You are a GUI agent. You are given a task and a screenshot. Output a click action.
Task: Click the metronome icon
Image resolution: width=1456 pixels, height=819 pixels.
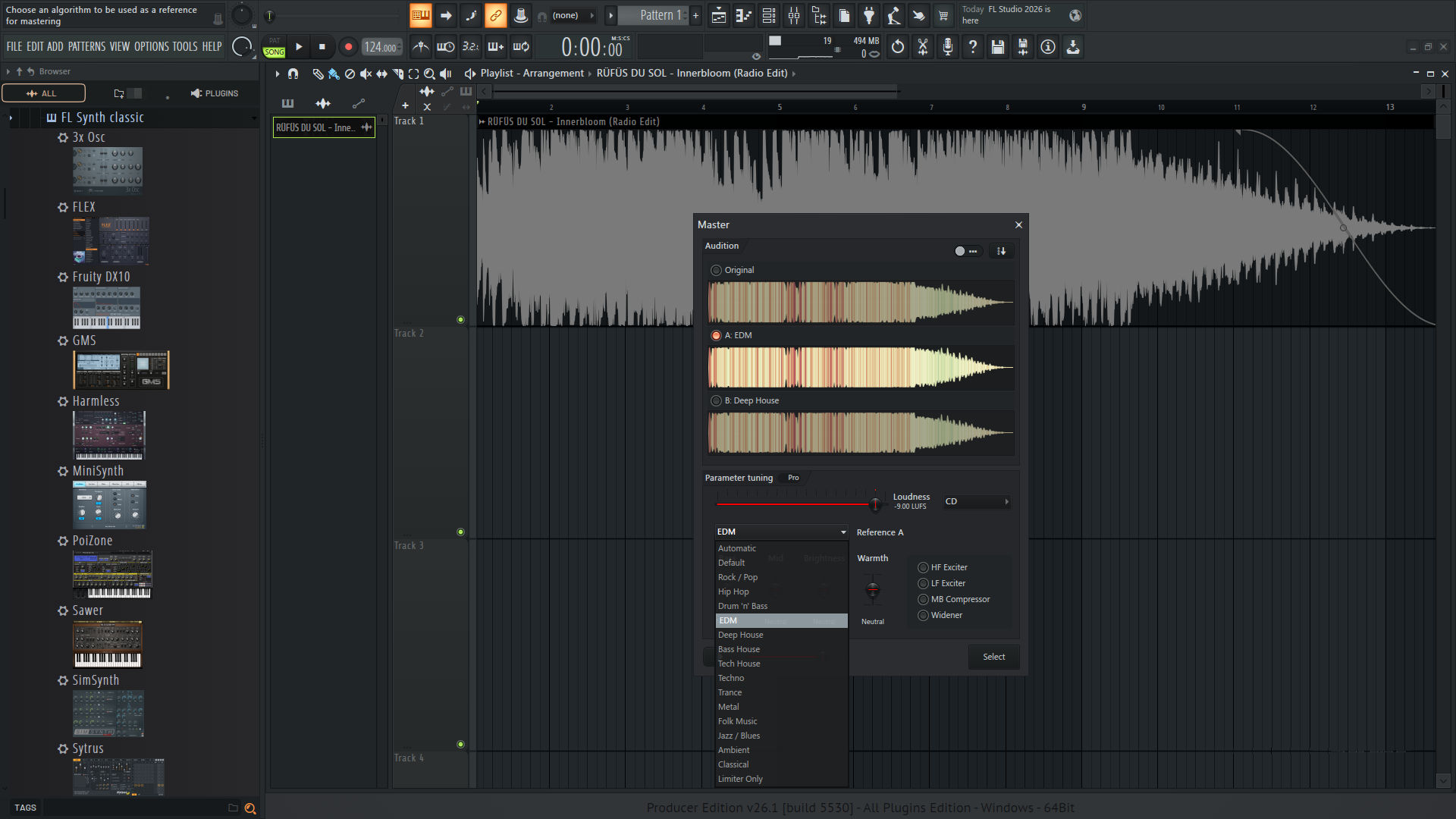(x=421, y=47)
